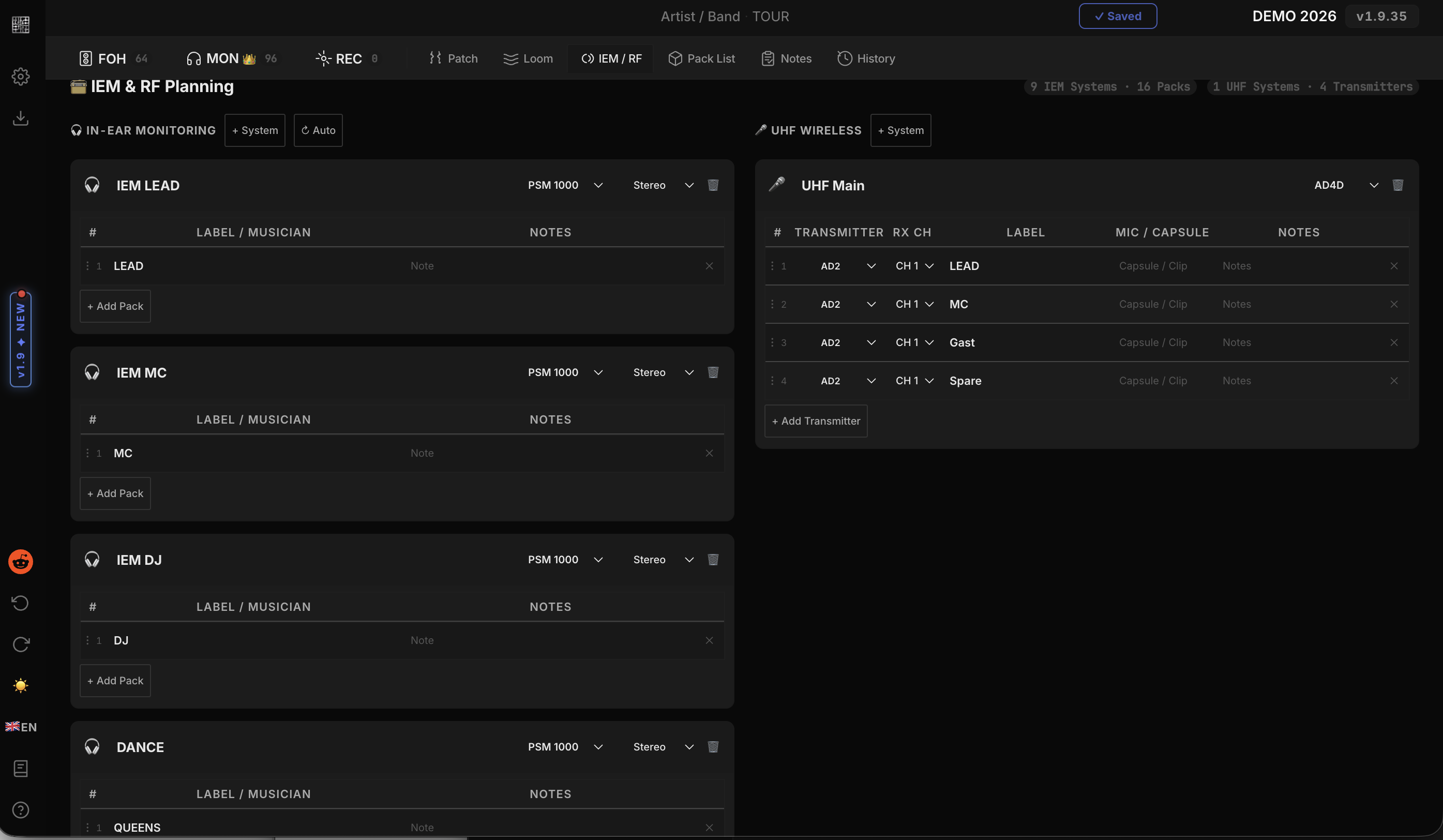
Task: Open the Notes tab
Action: pyautogui.click(x=786, y=58)
